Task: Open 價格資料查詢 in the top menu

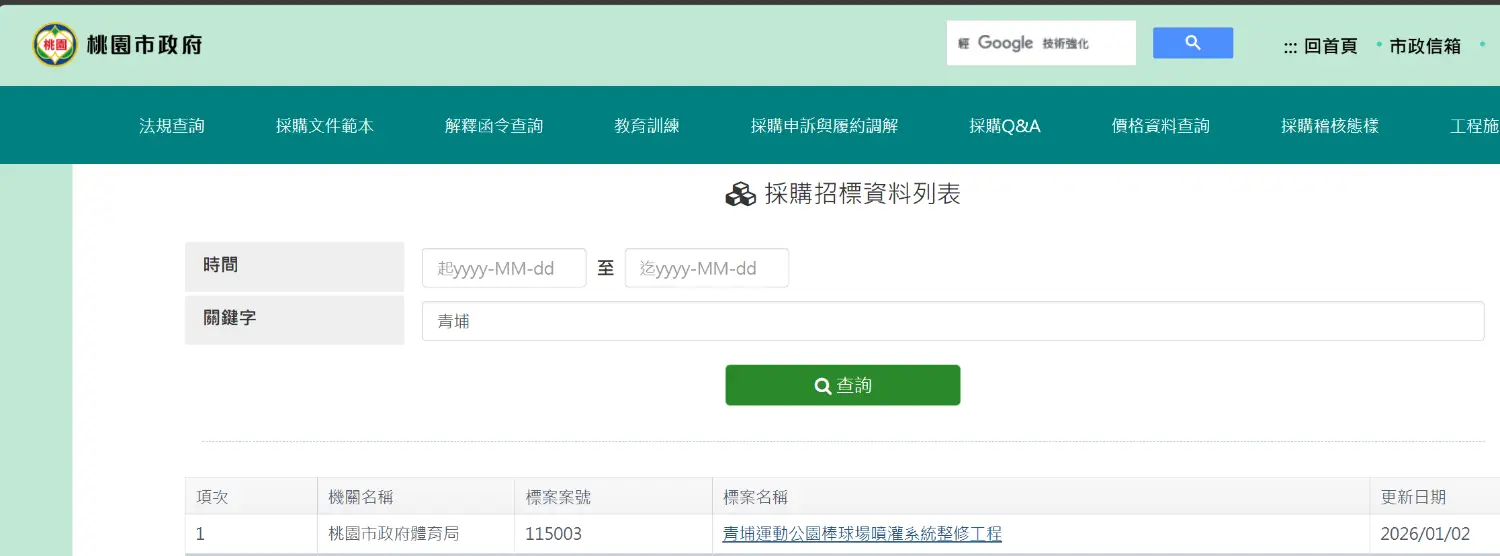Action: pyautogui.click(x=1160, y=126)
